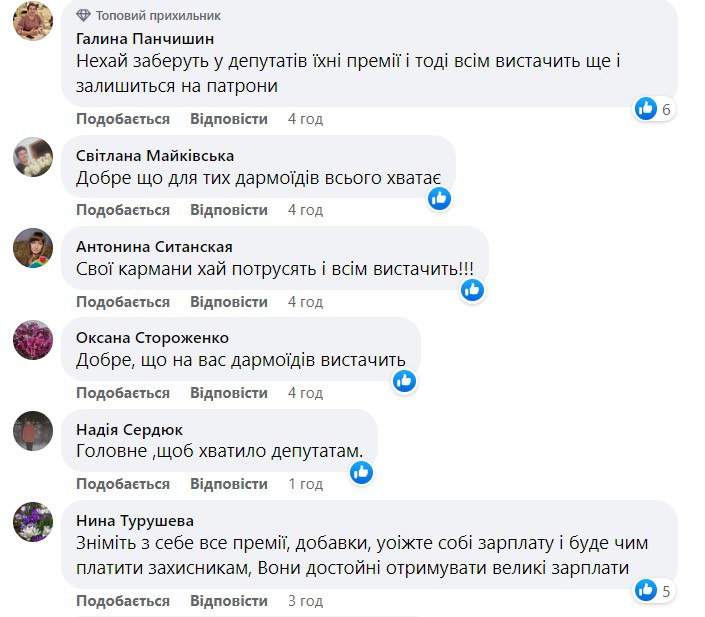This screenshot has height=617, width=705.
Task: Open Надія Сердюк's profile name link
Action: [x=129, y=429]
